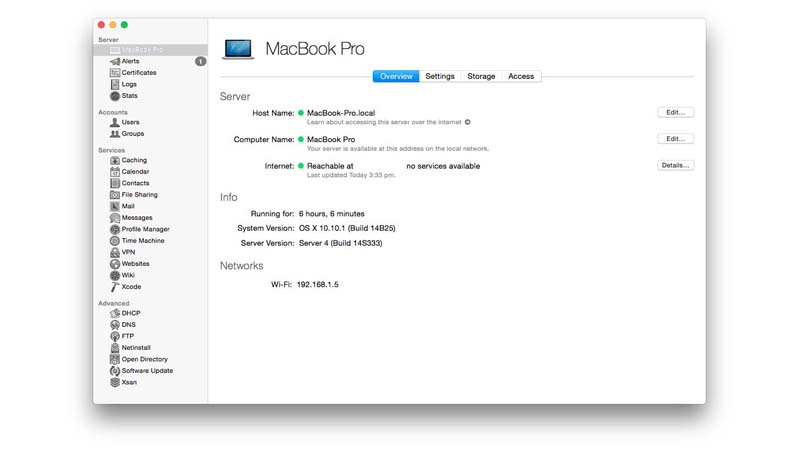Click the System Version OS X 10.10.1 text

(x=347, y=228)
